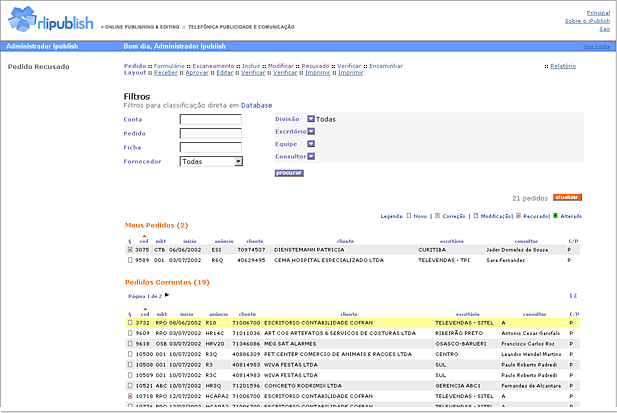Open the Consultor dropdown
This screenshot has height=413, width=617.
click(x=311, y=156)
